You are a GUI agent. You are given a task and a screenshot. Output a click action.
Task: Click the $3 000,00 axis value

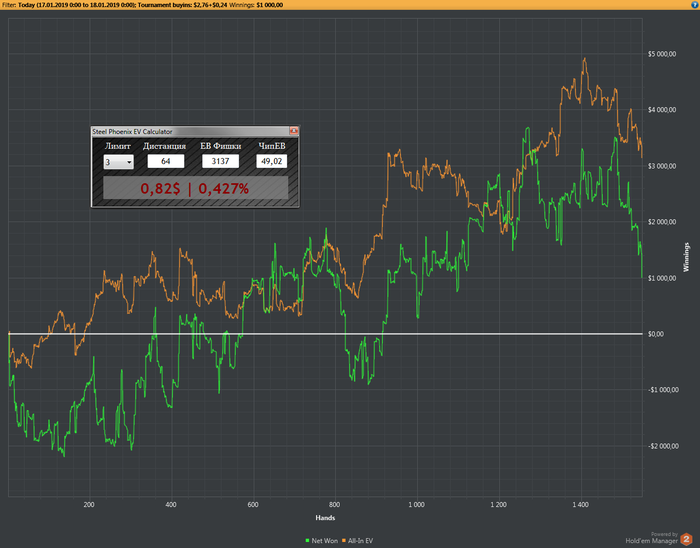662,166
